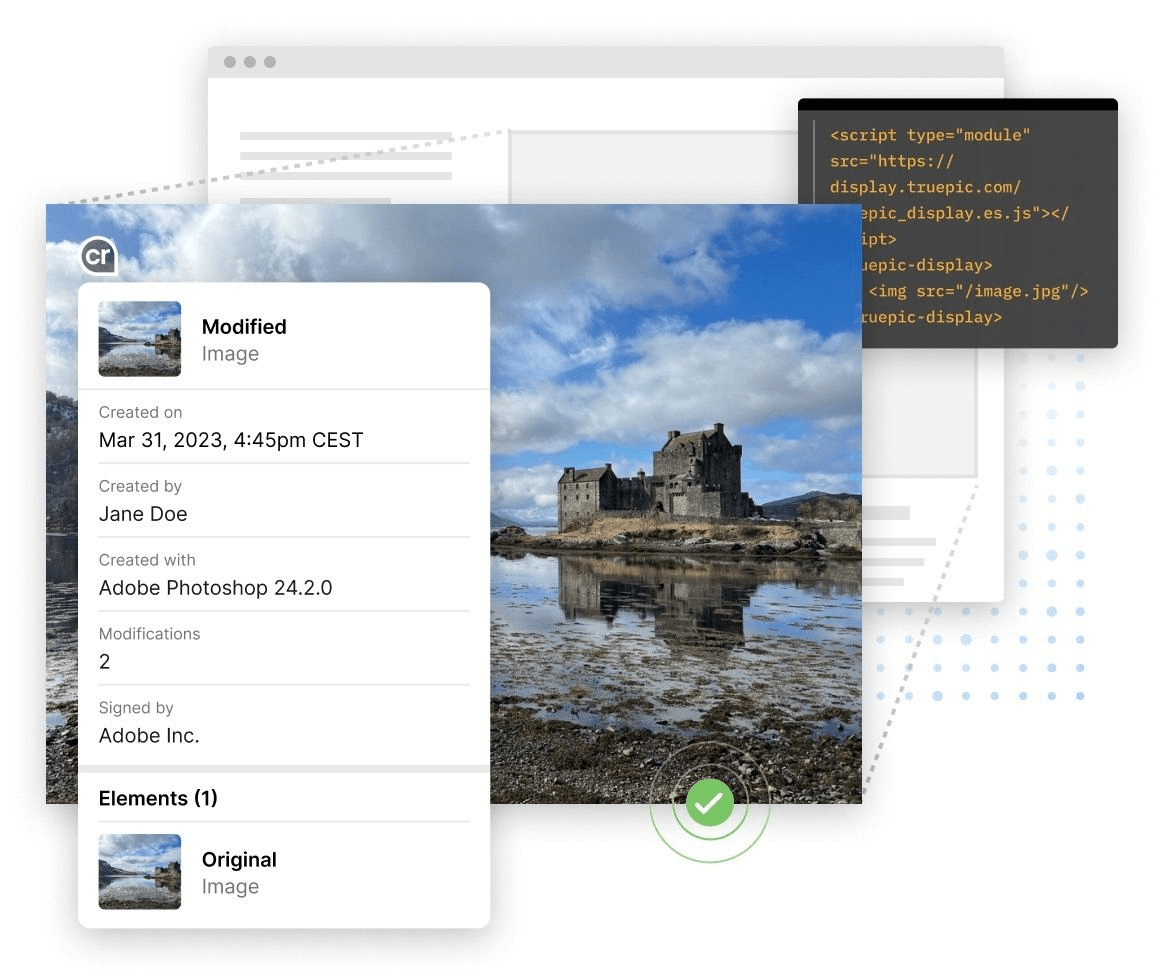The width and height of the screenshot is (1164, 977).
Task: Click the '<script type="module"' code line
Action: [929, 135]
